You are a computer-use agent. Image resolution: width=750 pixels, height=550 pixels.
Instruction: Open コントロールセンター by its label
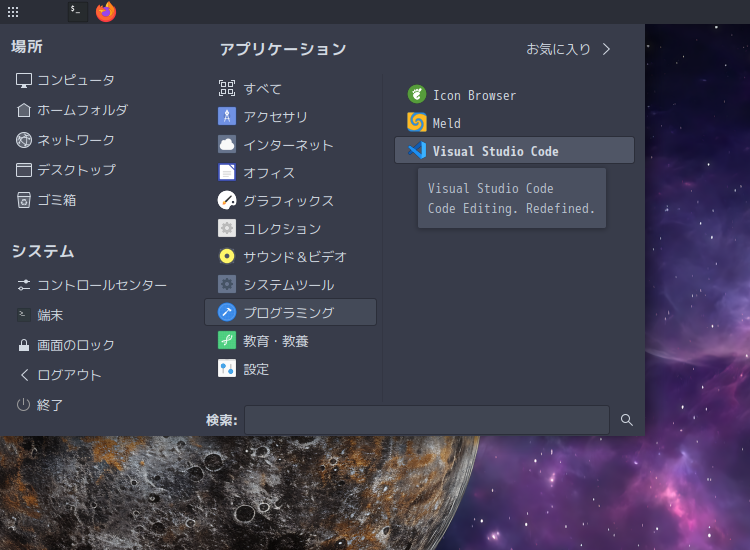102,285
